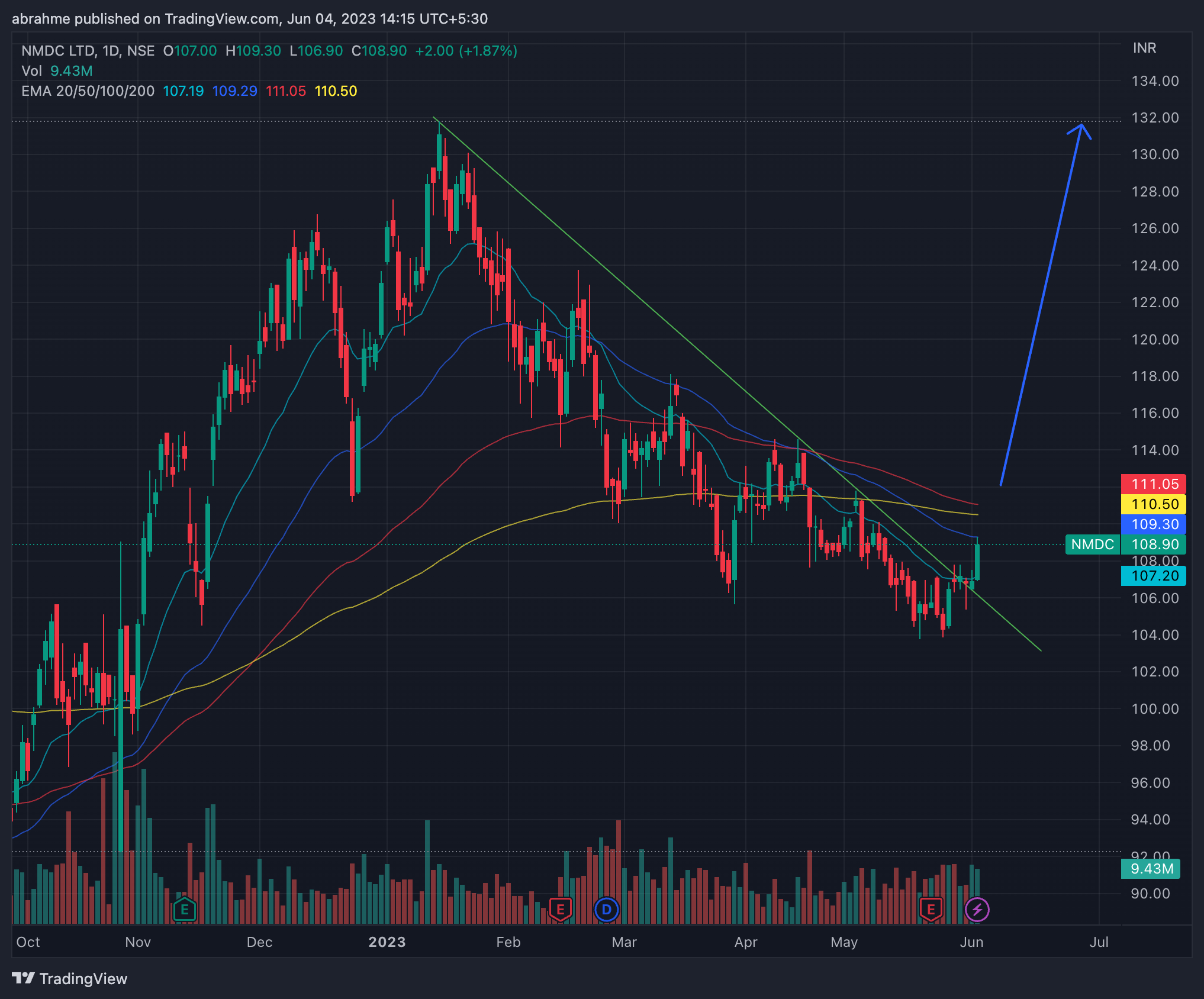Click the high value H109.30
The width and height of the screenshot is (1204, 999).
pyautogui.click(x=253, y=51)
